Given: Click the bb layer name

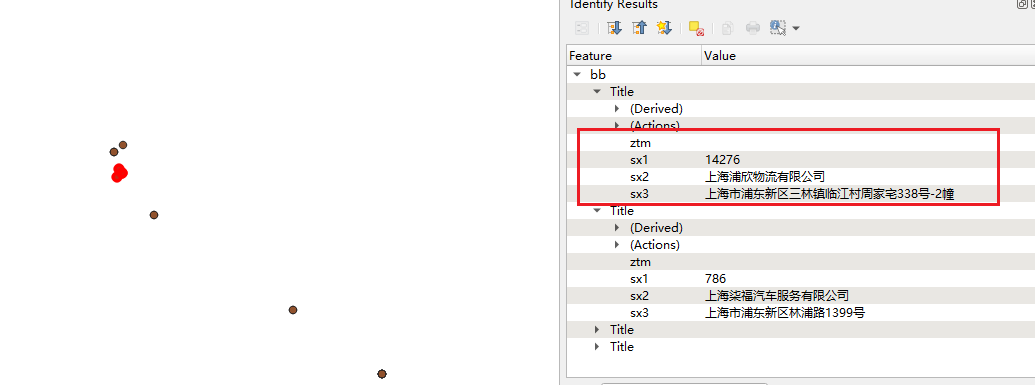Looking at the screenshot, I should coord(598,75).
